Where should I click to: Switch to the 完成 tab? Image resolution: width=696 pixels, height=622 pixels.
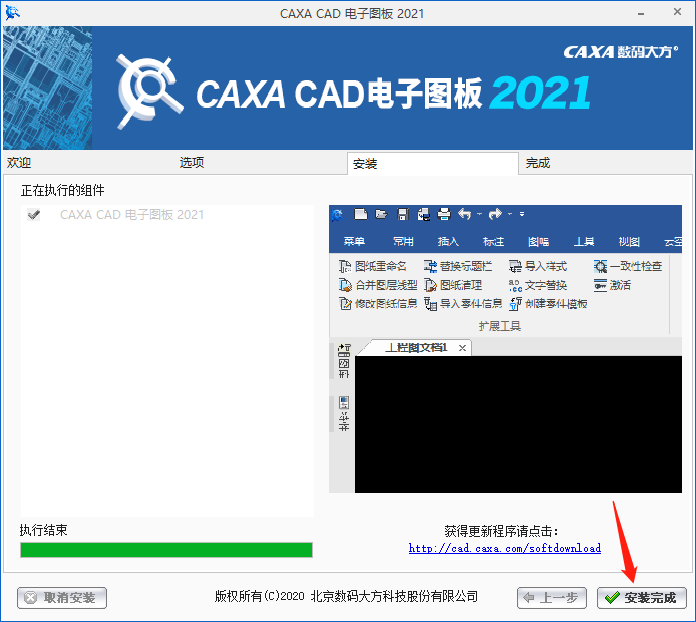(538, 163)
